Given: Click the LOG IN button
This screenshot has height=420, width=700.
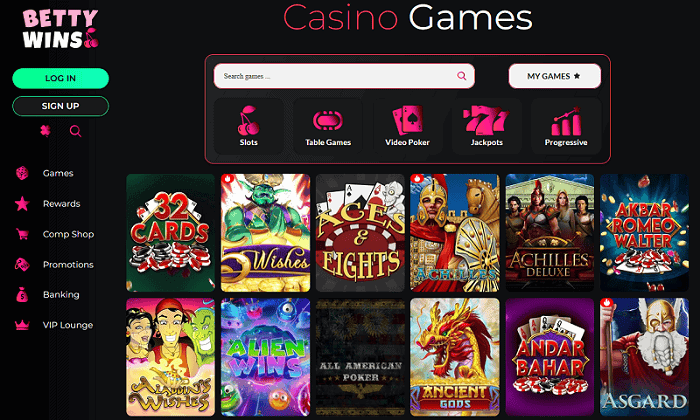Looking at the screenshot, I should coord(60,78).
